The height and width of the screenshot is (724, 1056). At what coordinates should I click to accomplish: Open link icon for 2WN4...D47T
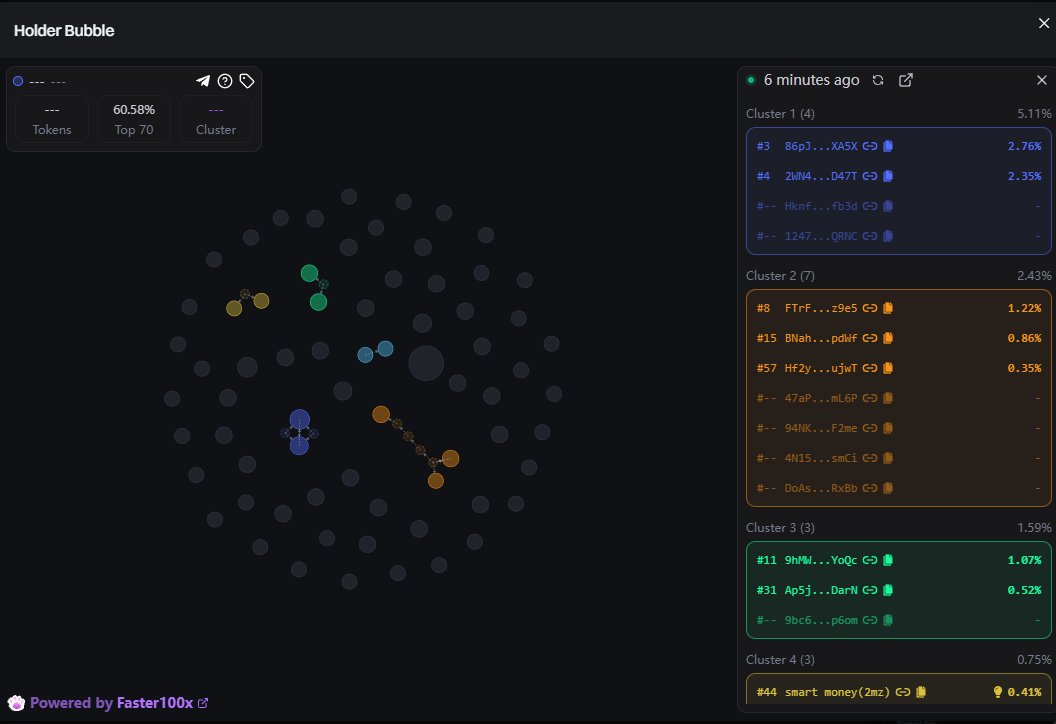coord(870,176)
